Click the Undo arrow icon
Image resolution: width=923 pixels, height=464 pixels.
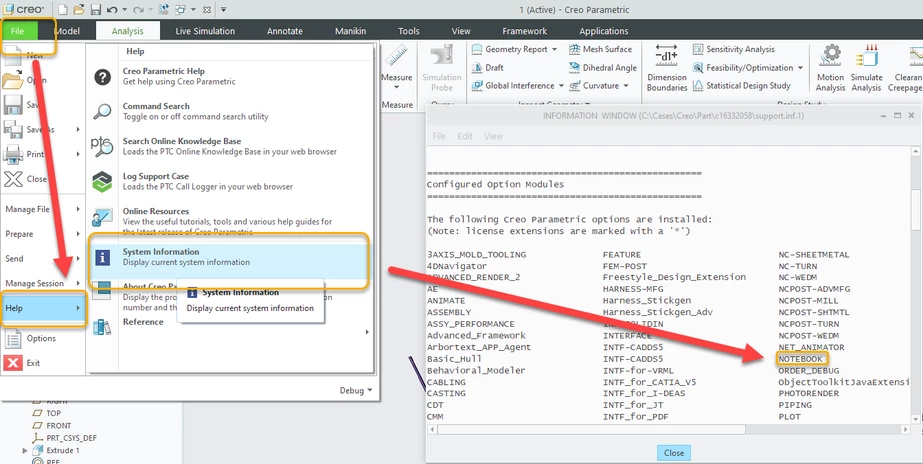coord(111,9)
